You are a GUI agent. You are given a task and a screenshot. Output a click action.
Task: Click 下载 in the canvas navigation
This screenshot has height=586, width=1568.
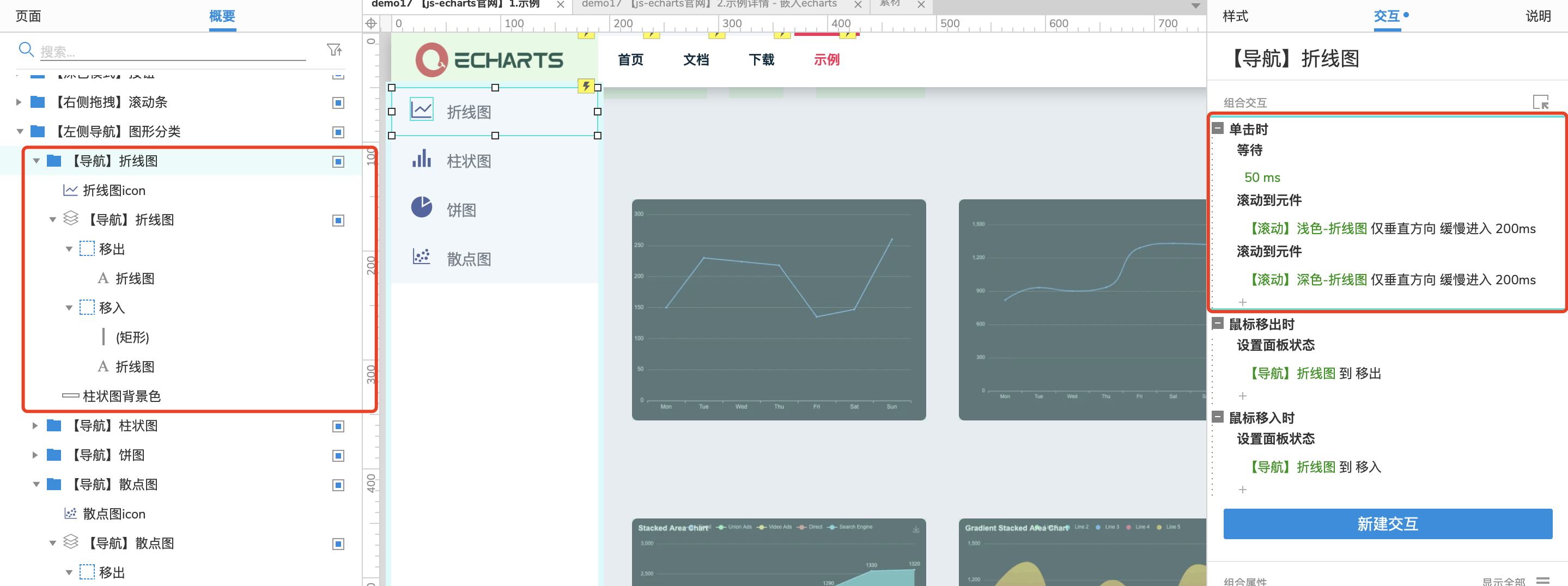pyautogui.click(x=761, y=59)
